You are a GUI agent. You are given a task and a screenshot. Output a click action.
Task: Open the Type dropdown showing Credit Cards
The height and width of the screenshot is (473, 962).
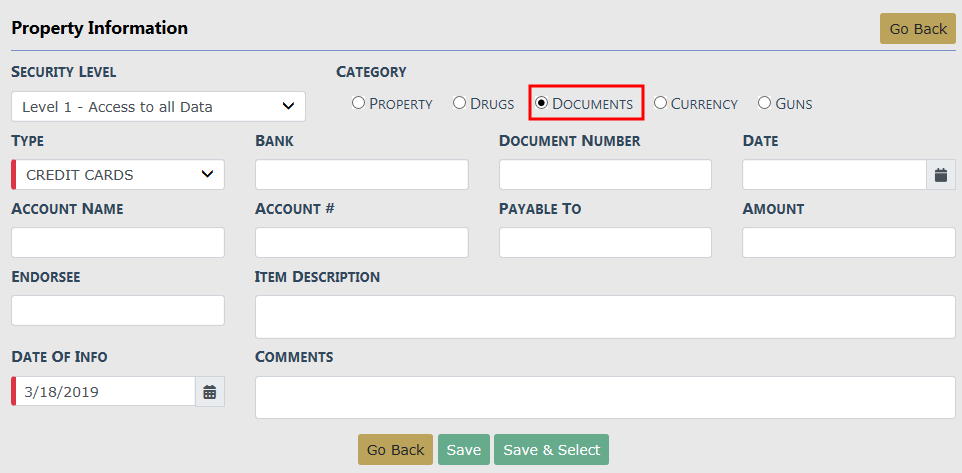(118, 175)
